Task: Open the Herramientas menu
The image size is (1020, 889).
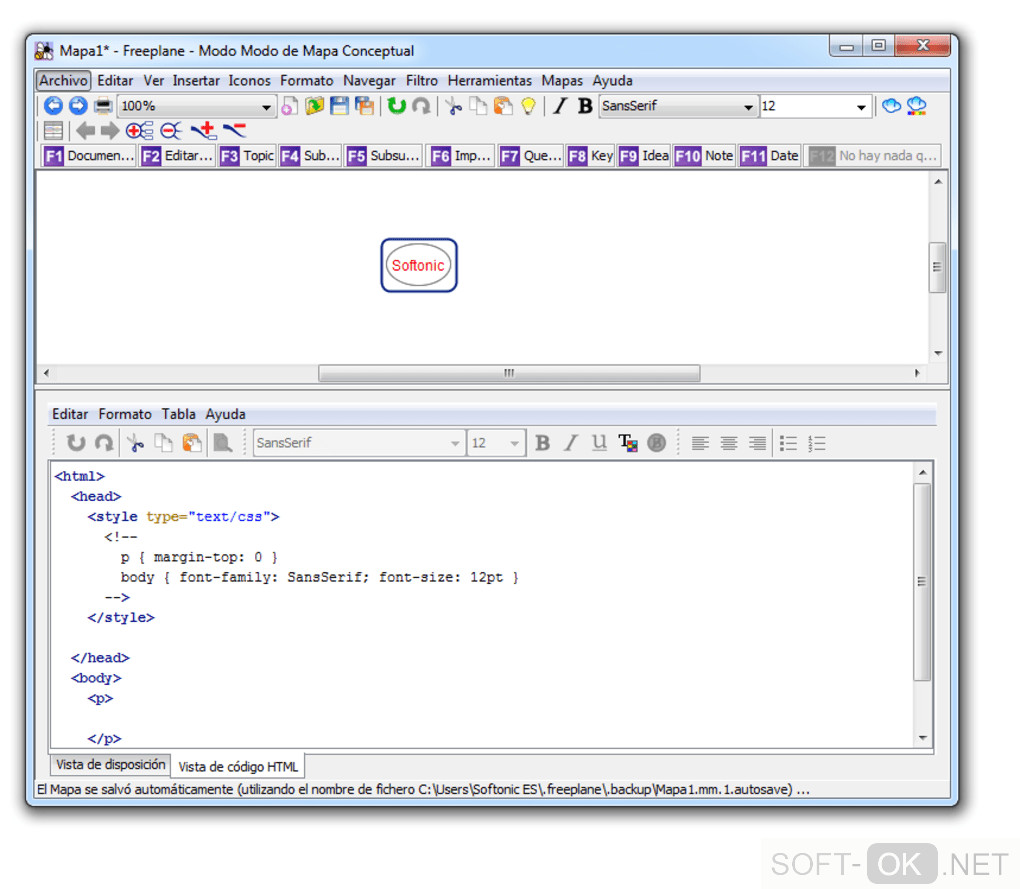Action: coord(489,81)
